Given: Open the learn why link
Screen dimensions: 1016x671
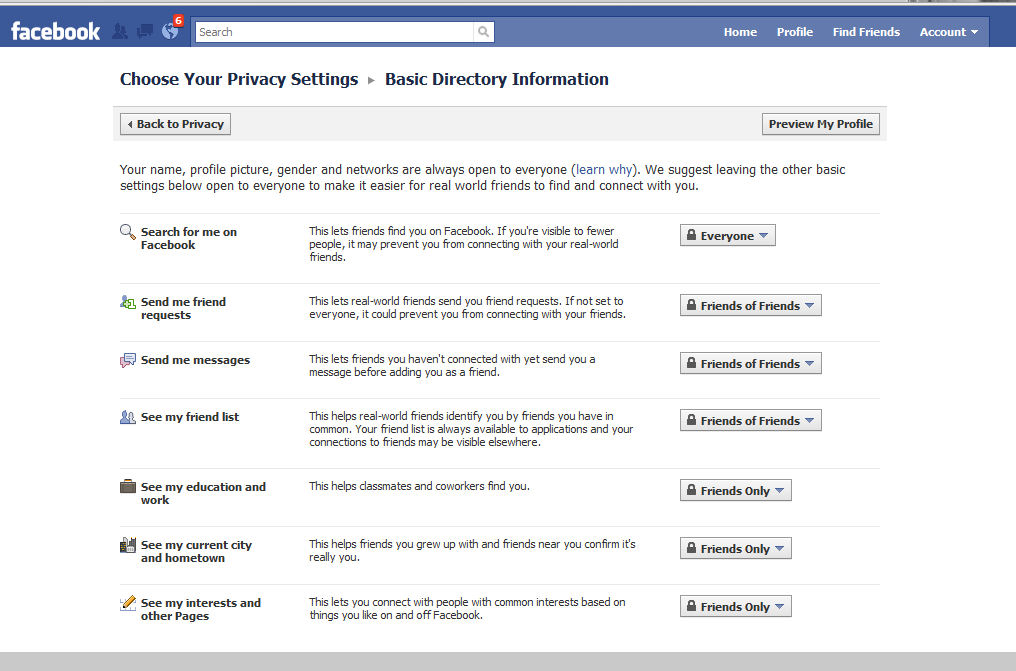Looking at the screenshot, I should pyautogui.click(x=604, y=170).
